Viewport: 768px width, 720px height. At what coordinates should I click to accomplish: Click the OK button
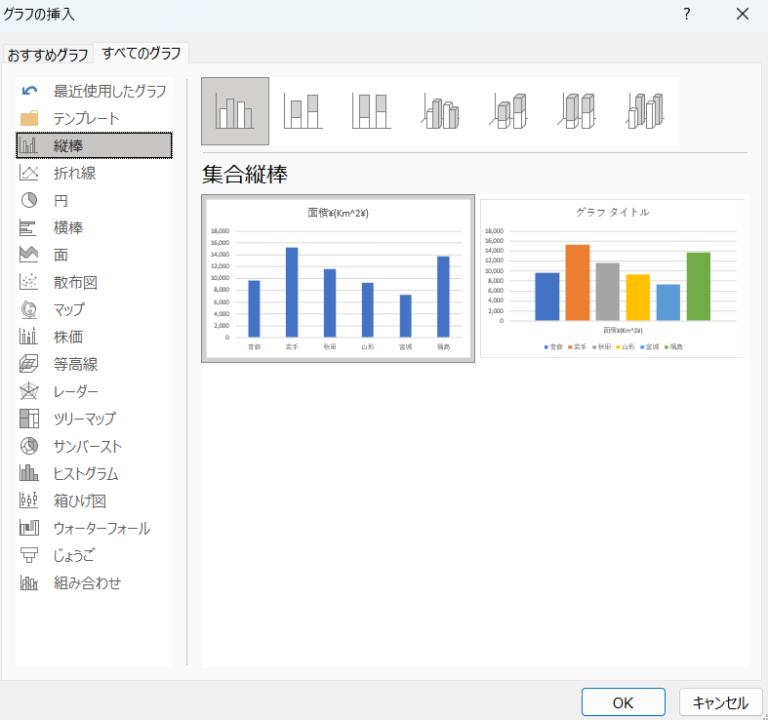coord(623,702)
